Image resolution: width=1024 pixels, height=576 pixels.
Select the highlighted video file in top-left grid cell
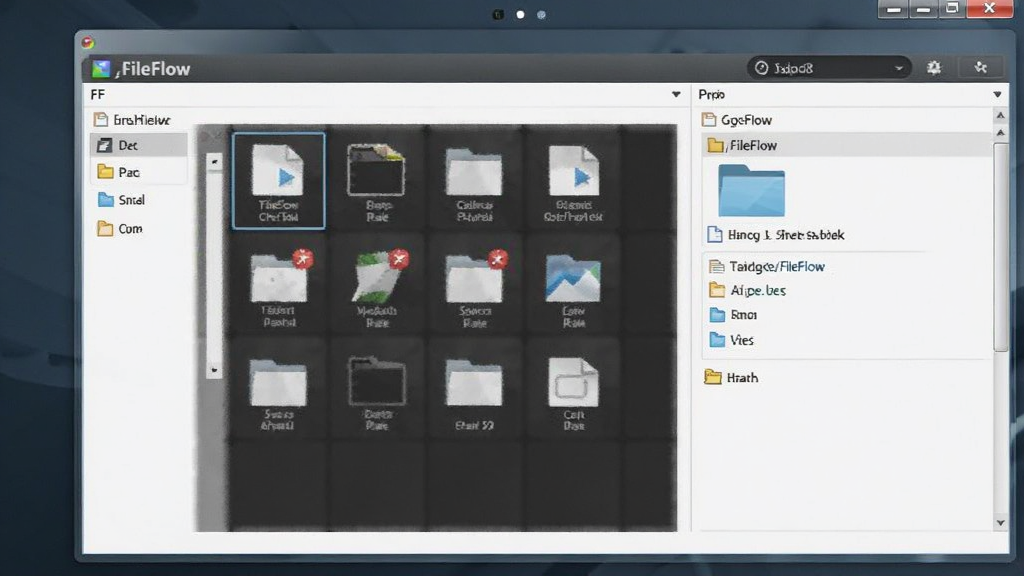278,181
